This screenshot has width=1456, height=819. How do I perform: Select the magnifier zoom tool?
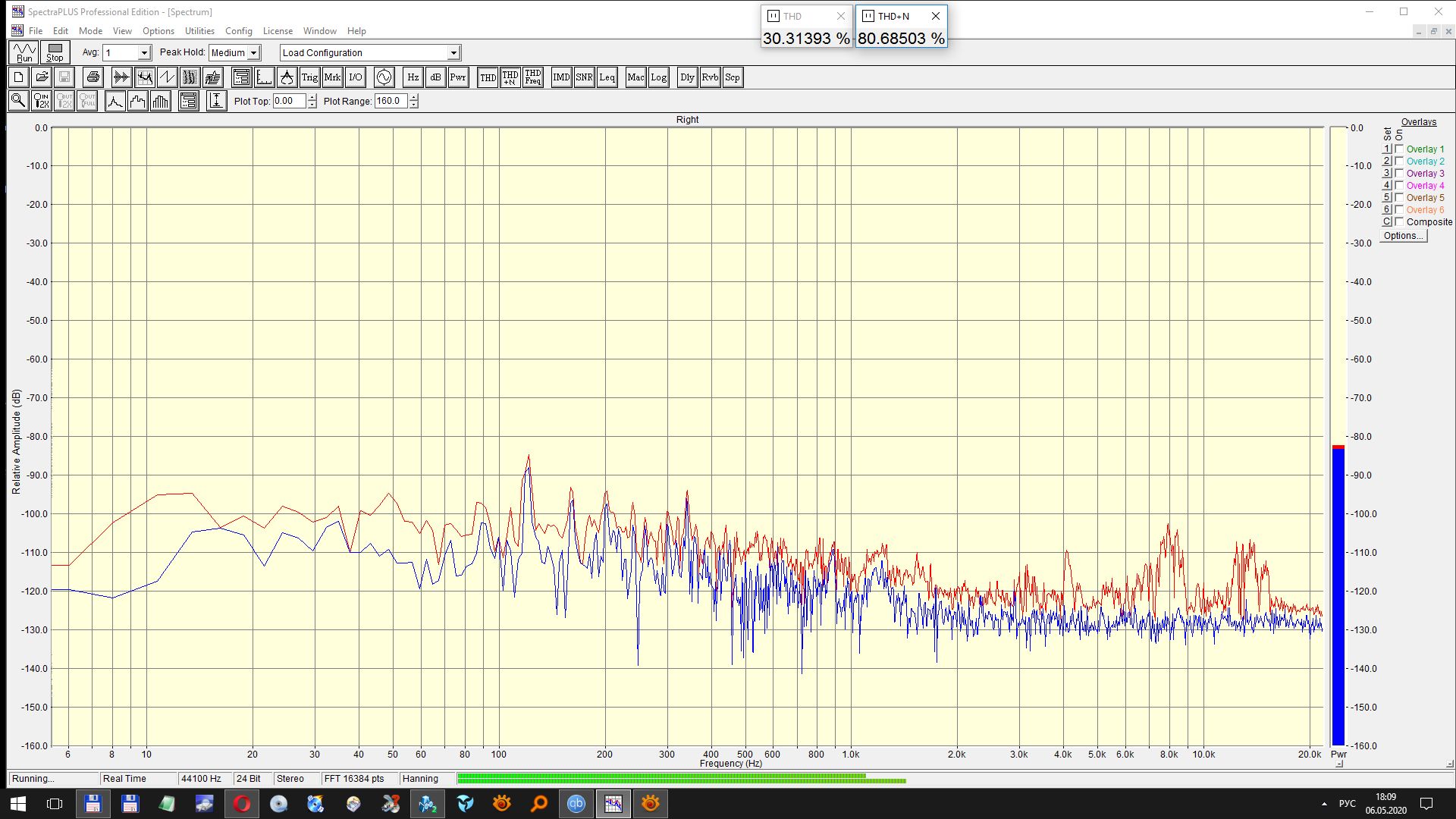pyautogui.click(x=18, y=101)
